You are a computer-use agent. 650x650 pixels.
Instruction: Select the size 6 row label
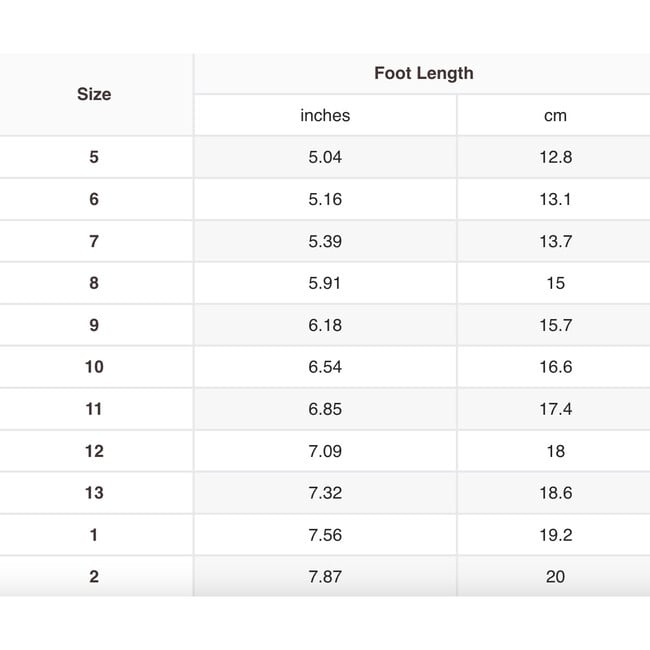tap(94, 199)
